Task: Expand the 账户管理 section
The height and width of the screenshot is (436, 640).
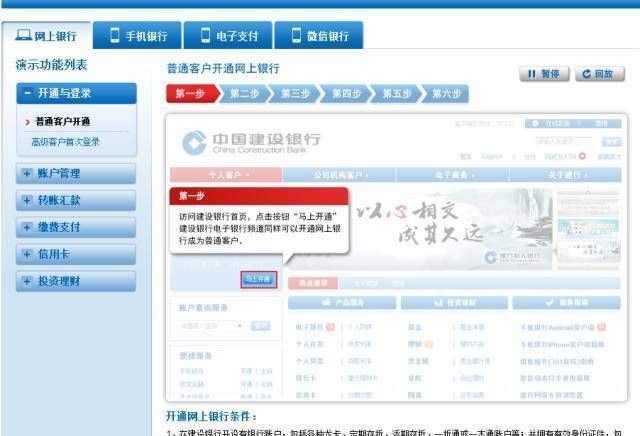Action: (x=76, y=174)
